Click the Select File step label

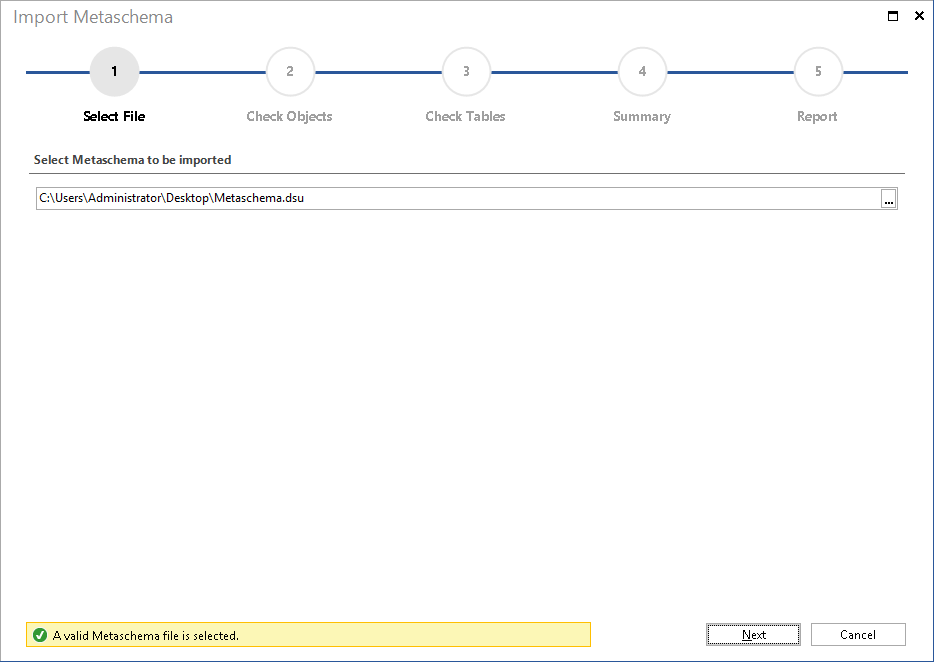tap(114, 116)
